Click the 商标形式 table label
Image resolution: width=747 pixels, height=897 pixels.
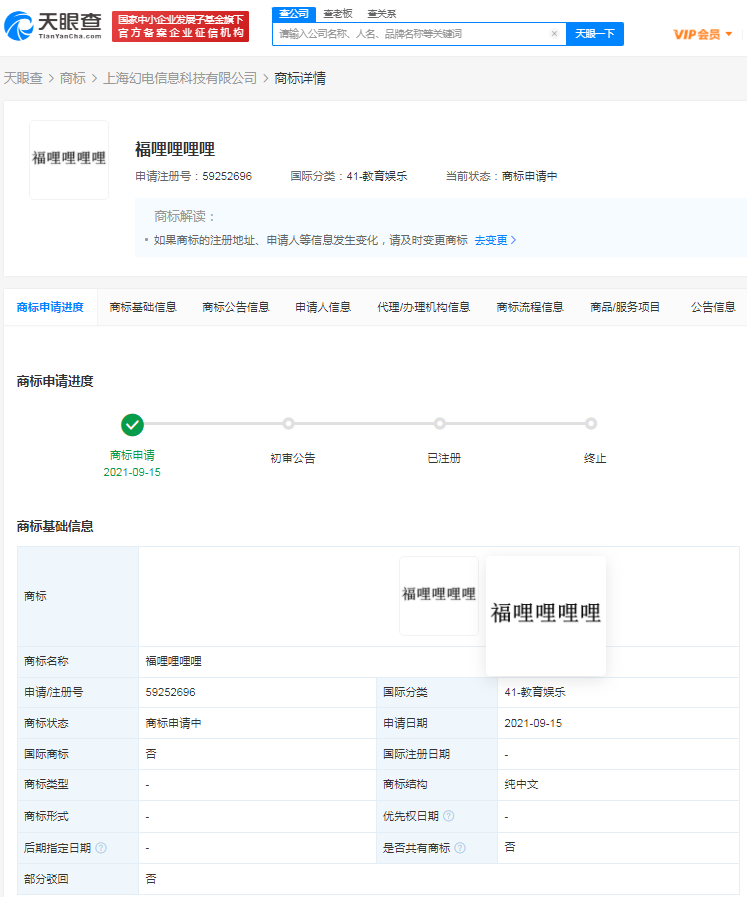(x=46, y=816)
